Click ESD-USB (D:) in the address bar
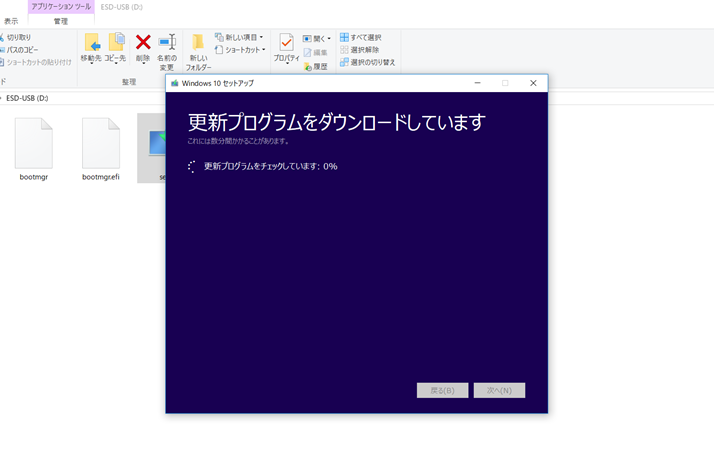Screen dimensions: 714x456 click(27, 98)
